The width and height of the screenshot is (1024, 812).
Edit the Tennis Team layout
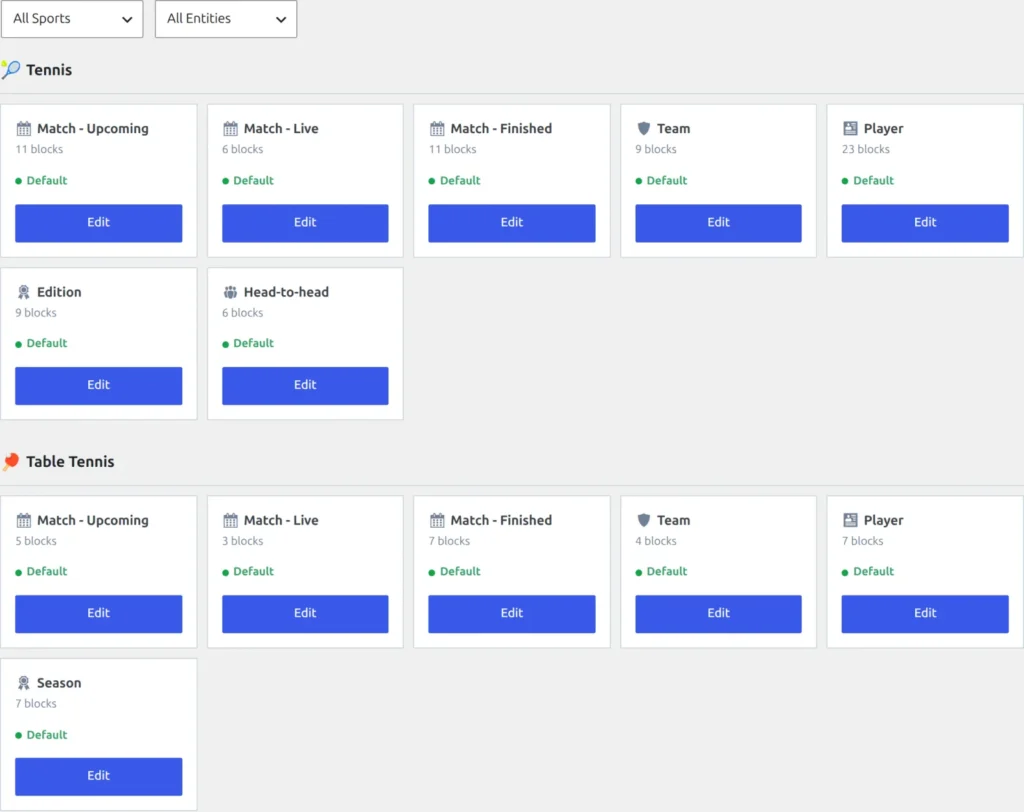pos(718,223)
